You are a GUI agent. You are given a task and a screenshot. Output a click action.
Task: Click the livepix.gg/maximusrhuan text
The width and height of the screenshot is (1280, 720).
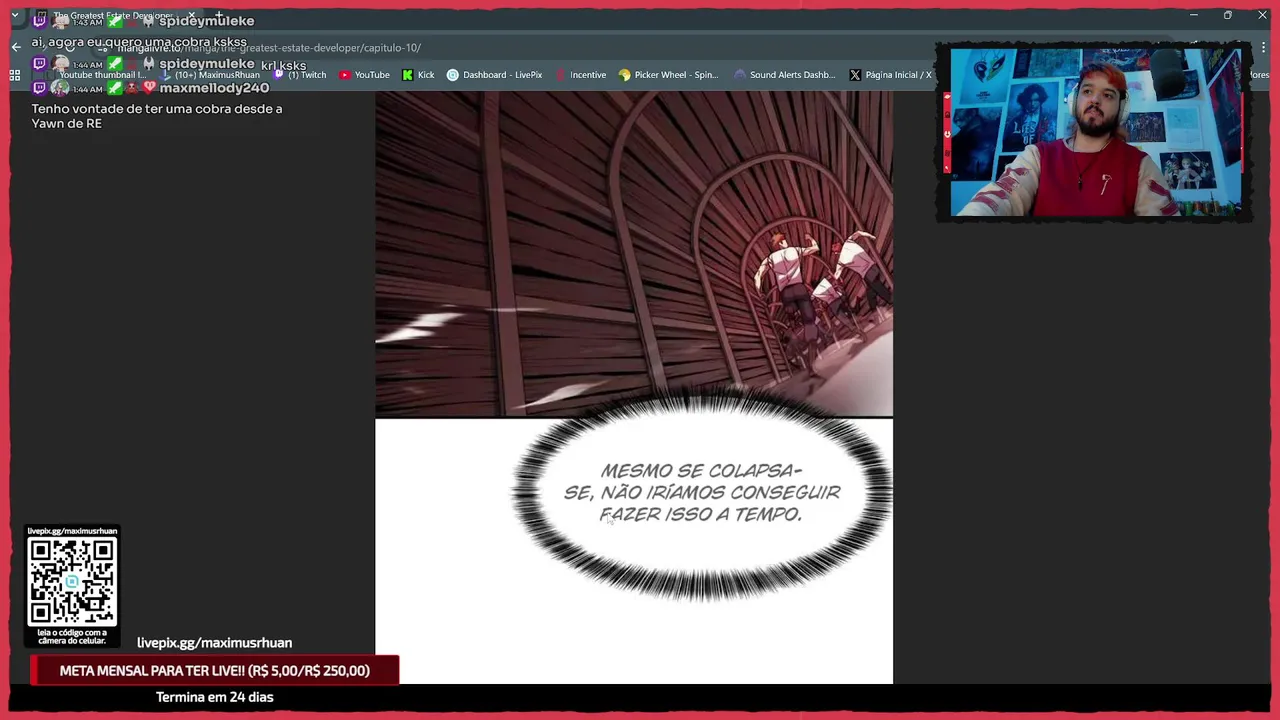coord(214,643)
